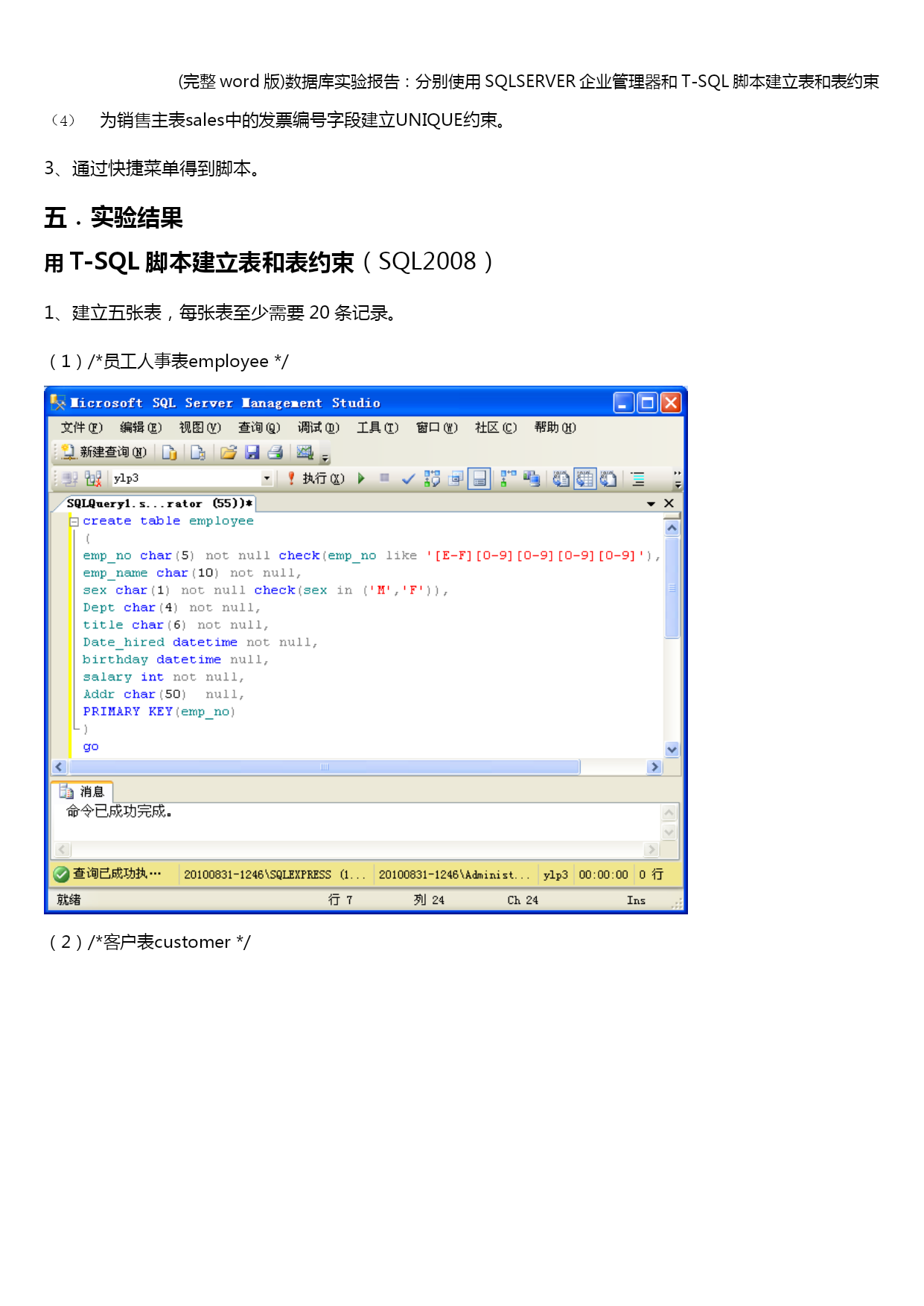Execute the query with 执行 button
The width and height of the screenshot is (924, 1306).
tap(316, 478)
